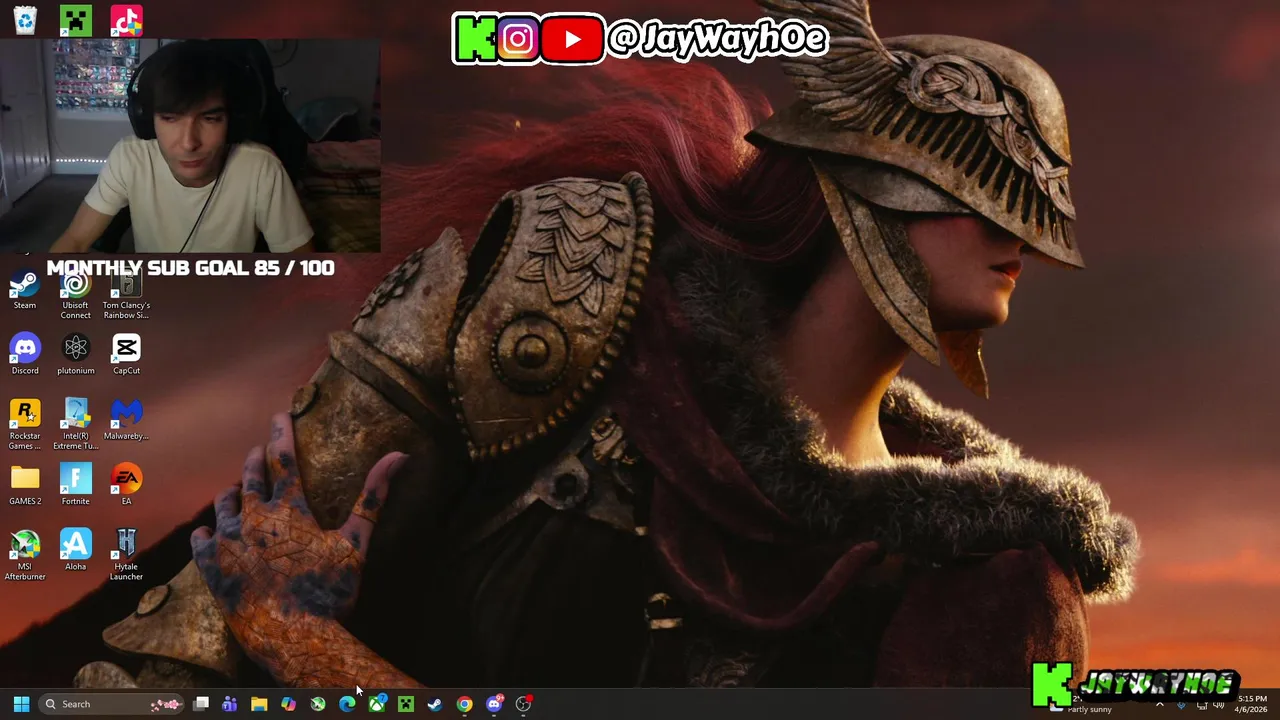Click the taskbar Search box
Image resolution: width=1280 pixels, height=720 pixels.
111,704
